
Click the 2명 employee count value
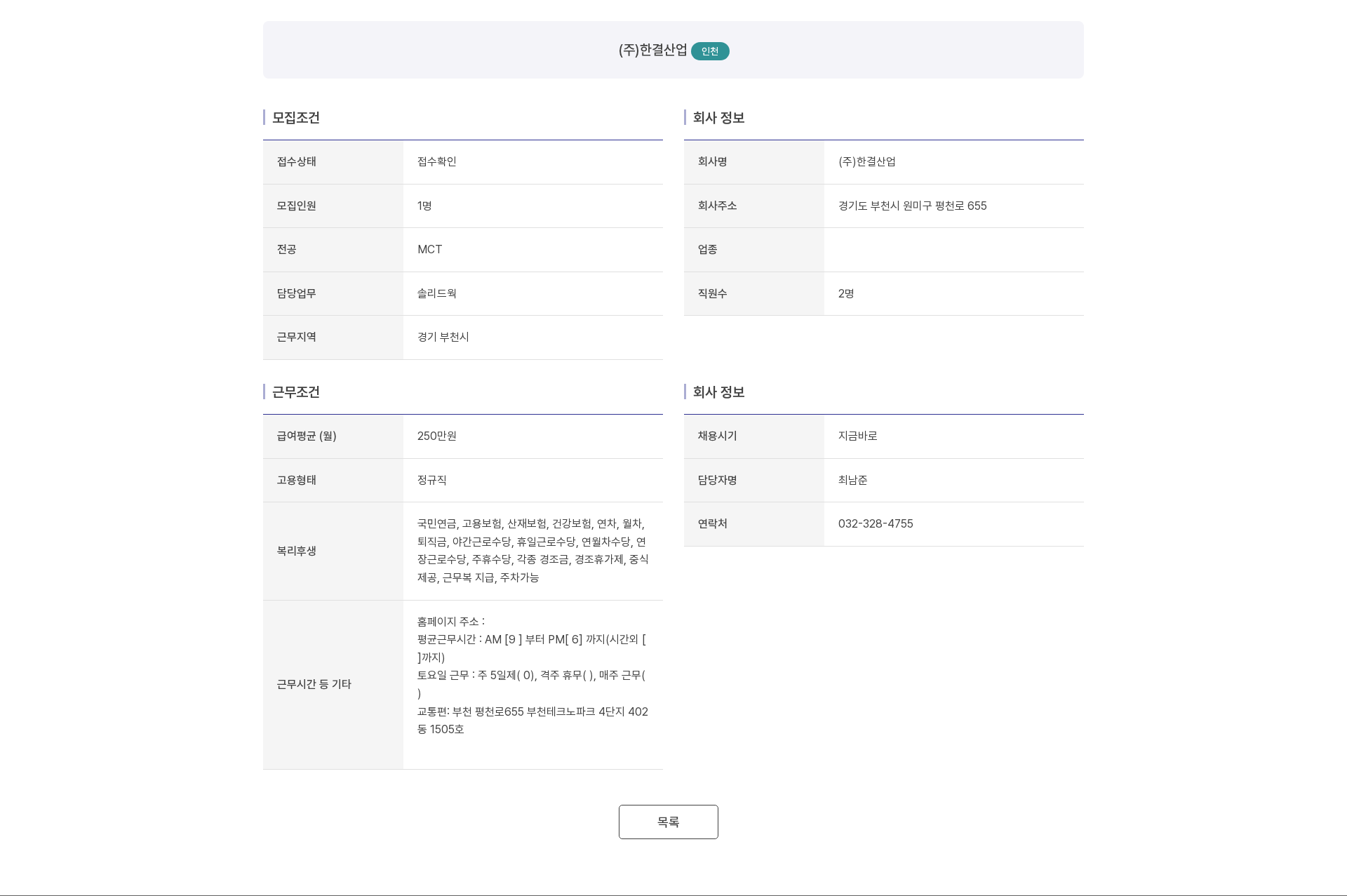pyautogui.click(x=846, y=293)
